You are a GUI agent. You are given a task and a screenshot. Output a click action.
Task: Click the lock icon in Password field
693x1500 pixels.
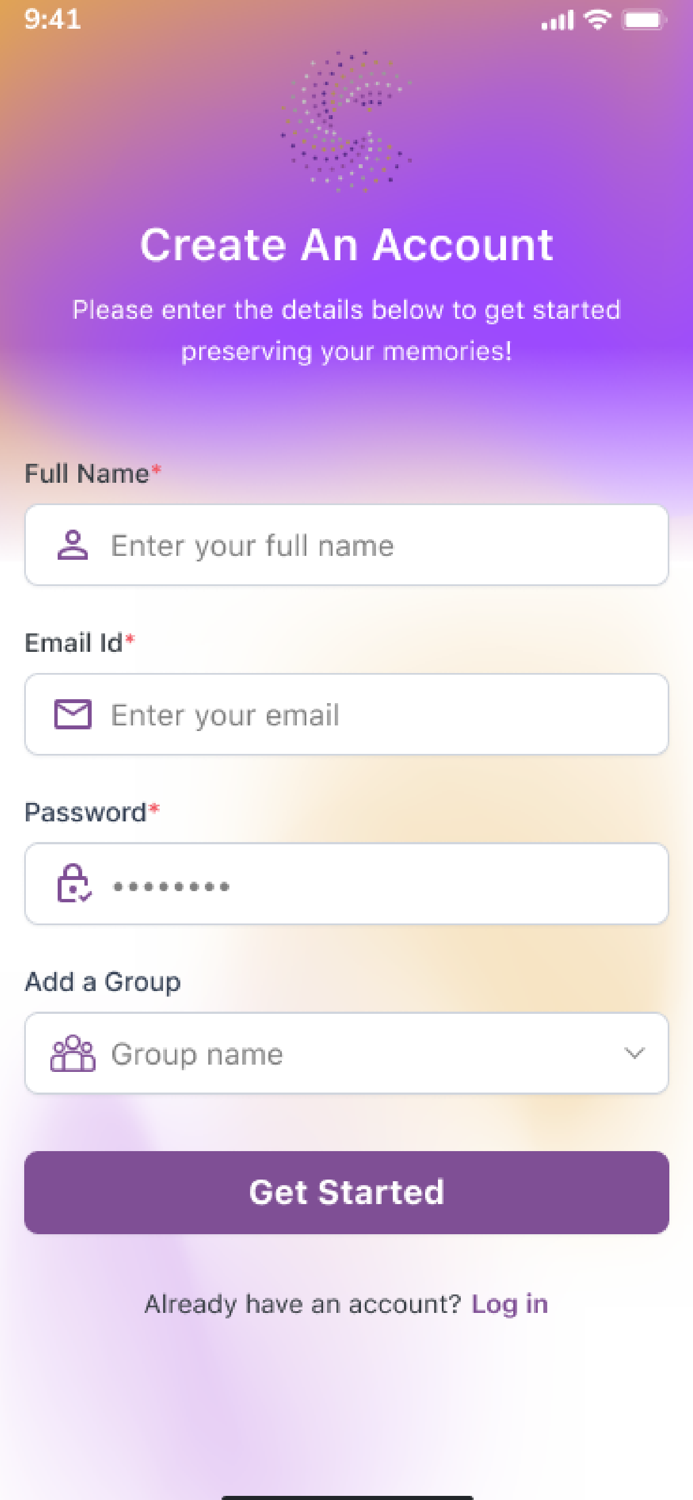(x=72, y=884)
